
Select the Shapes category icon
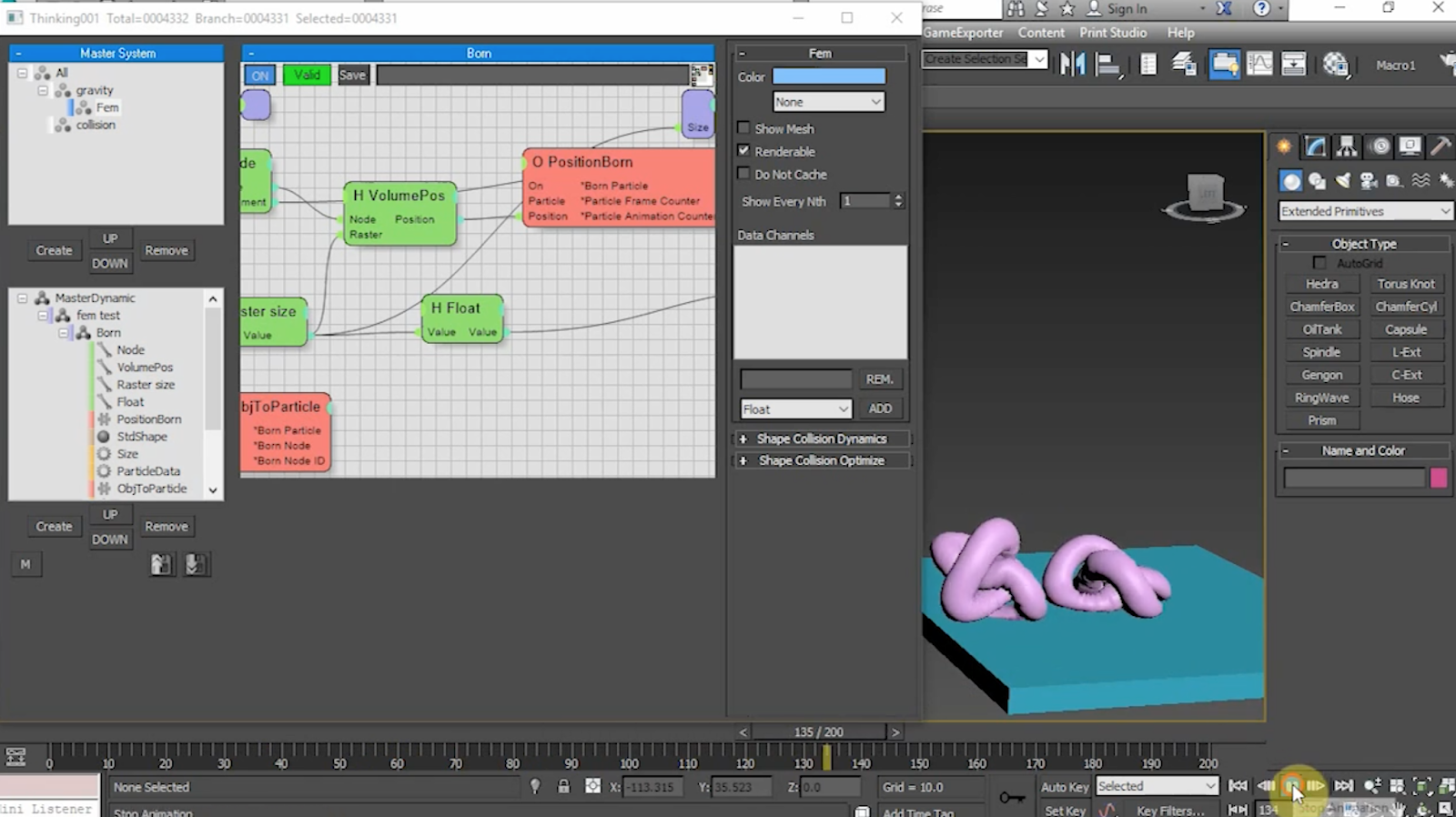point(1317,181)
